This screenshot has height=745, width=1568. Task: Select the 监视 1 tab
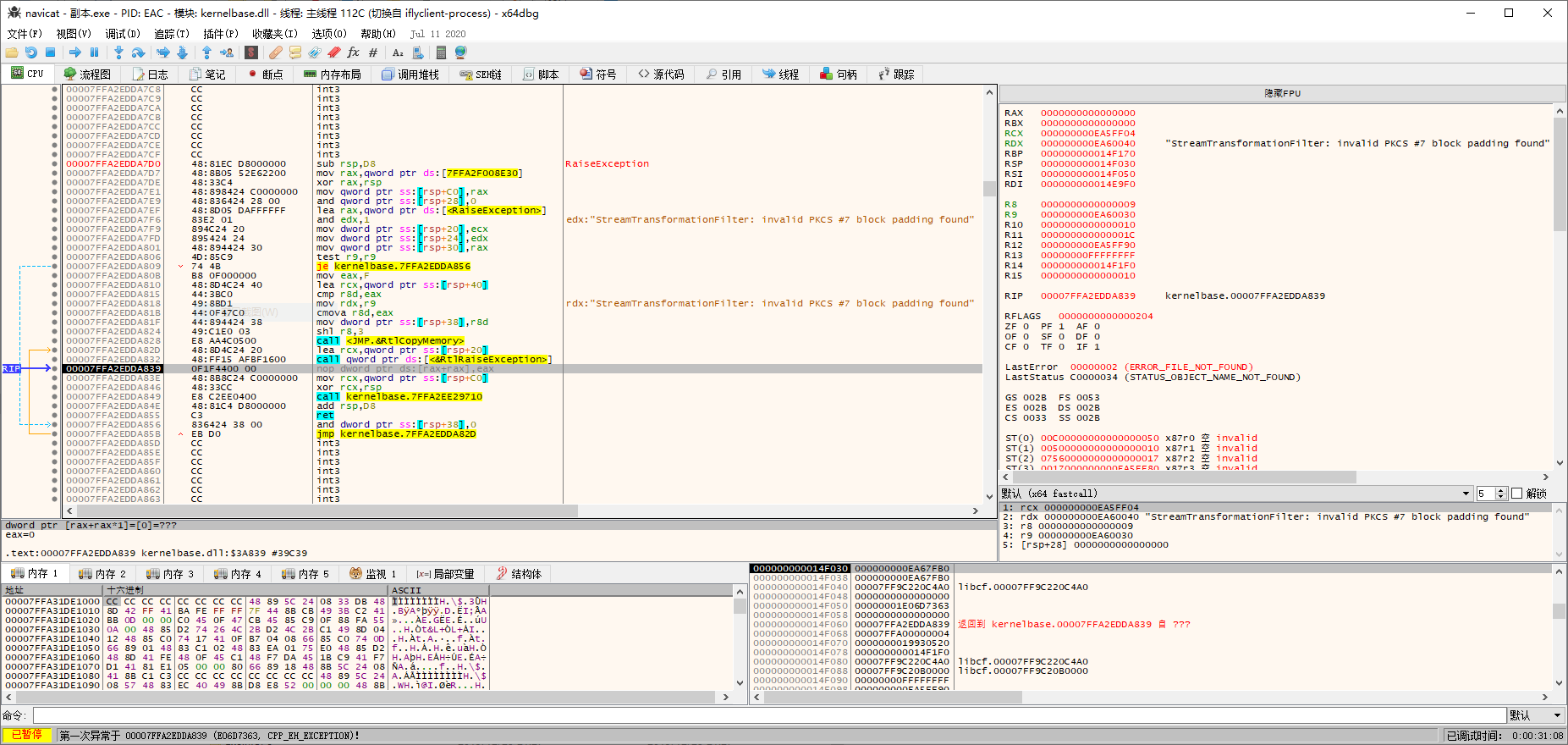[373, 574]
